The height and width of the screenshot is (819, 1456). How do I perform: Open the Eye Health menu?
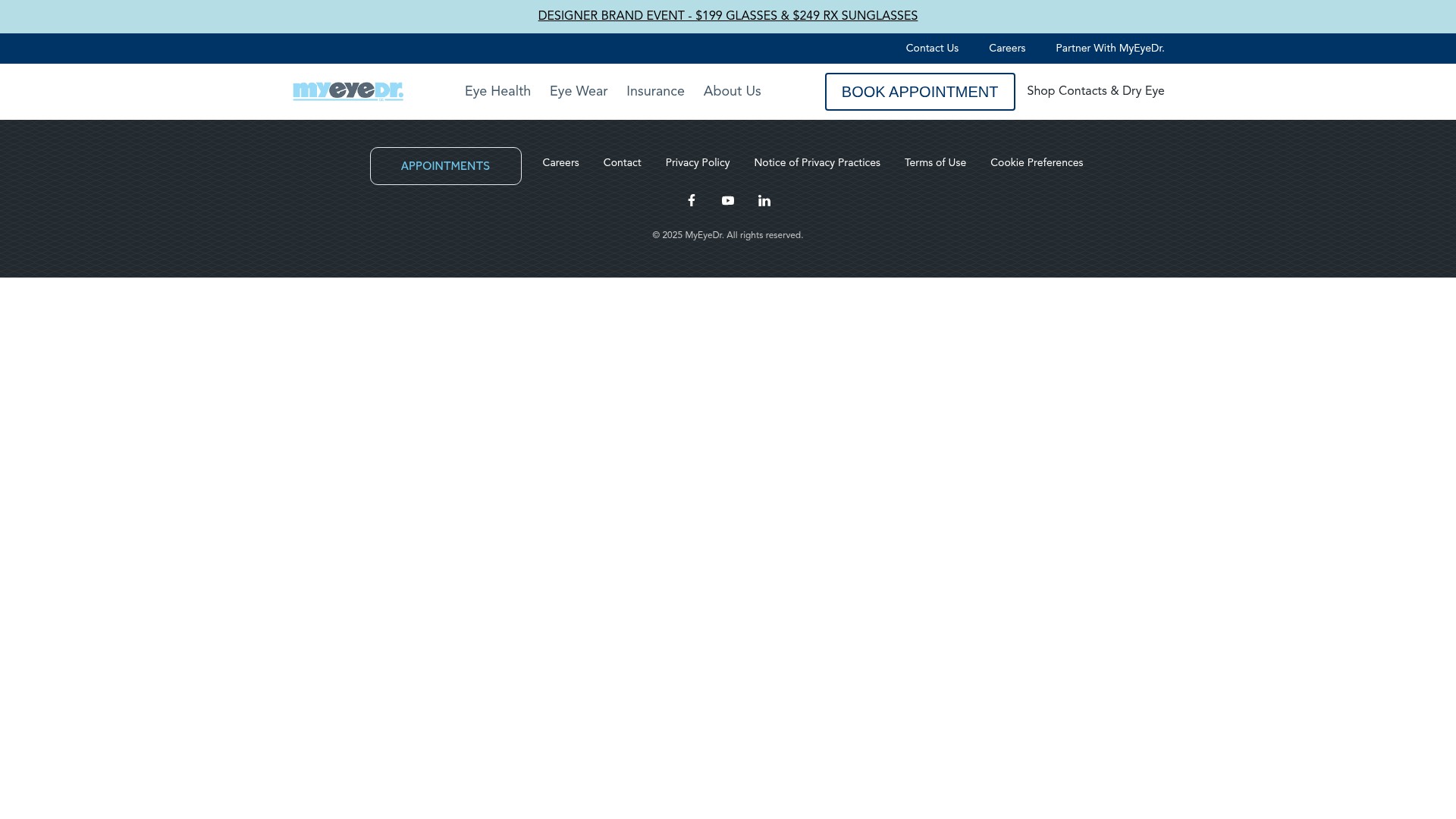tap(497, 91)
